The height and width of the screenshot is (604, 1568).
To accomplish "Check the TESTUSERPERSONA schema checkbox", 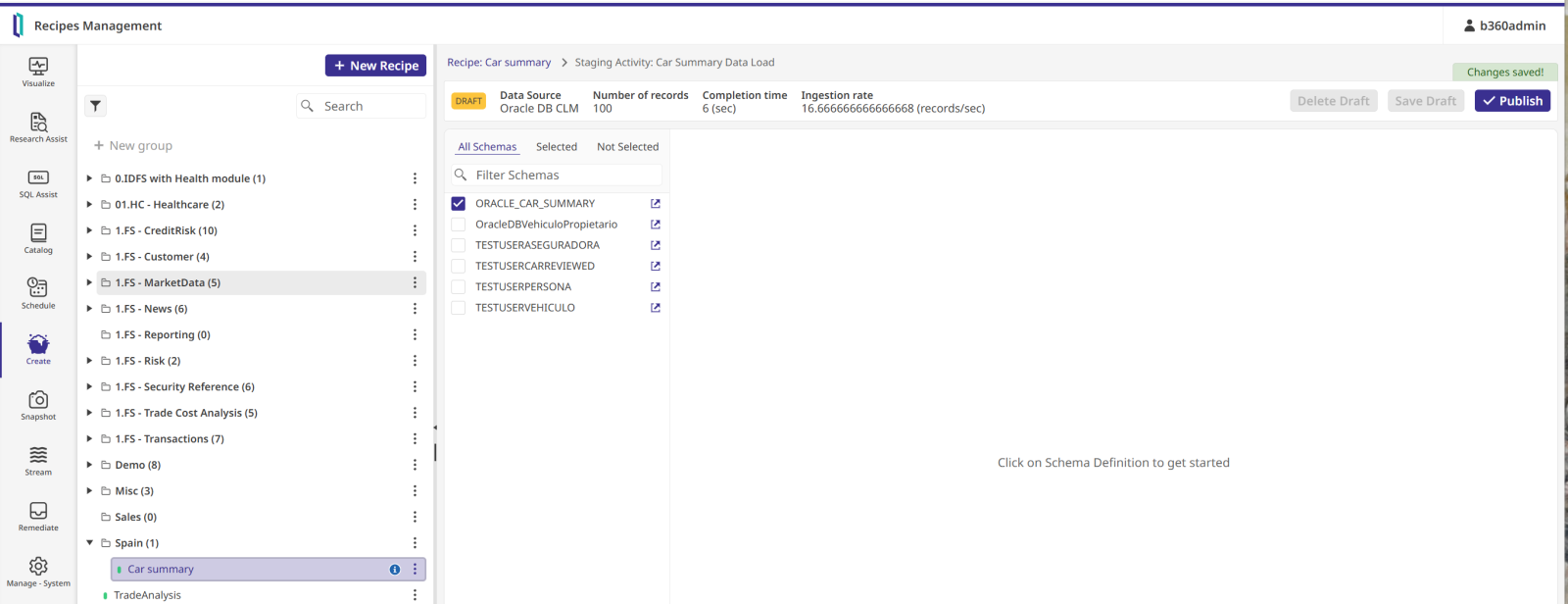I will (x=458, y=287).
